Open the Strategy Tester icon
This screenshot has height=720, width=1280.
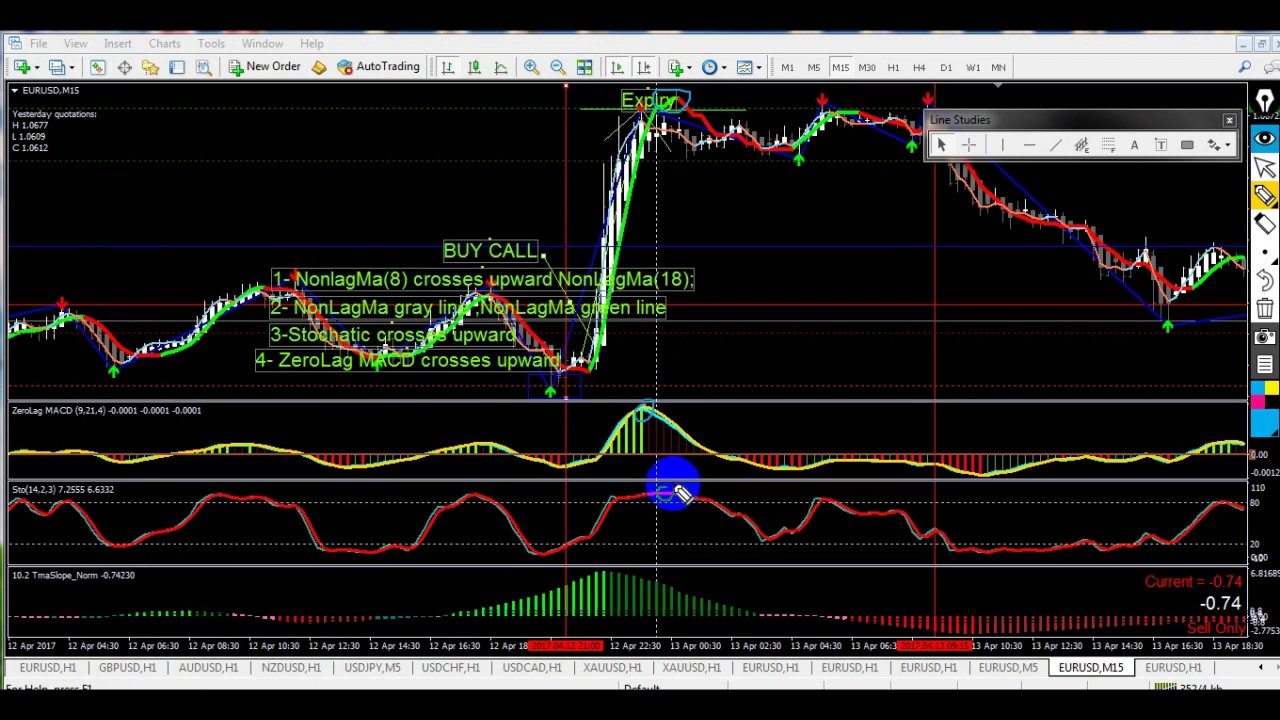[203, 67]
